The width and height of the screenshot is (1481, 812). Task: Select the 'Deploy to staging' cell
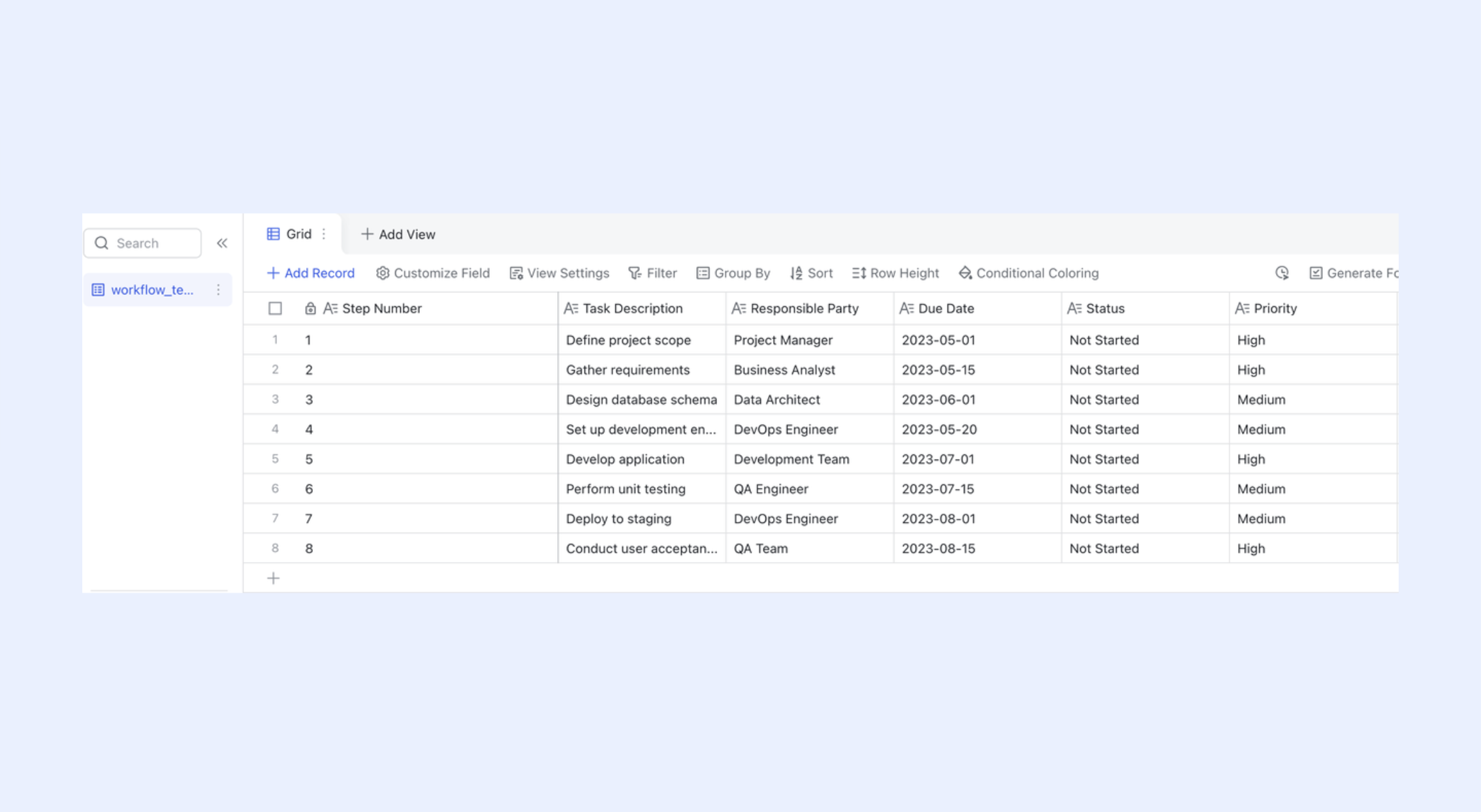click(x=642, y=519)
